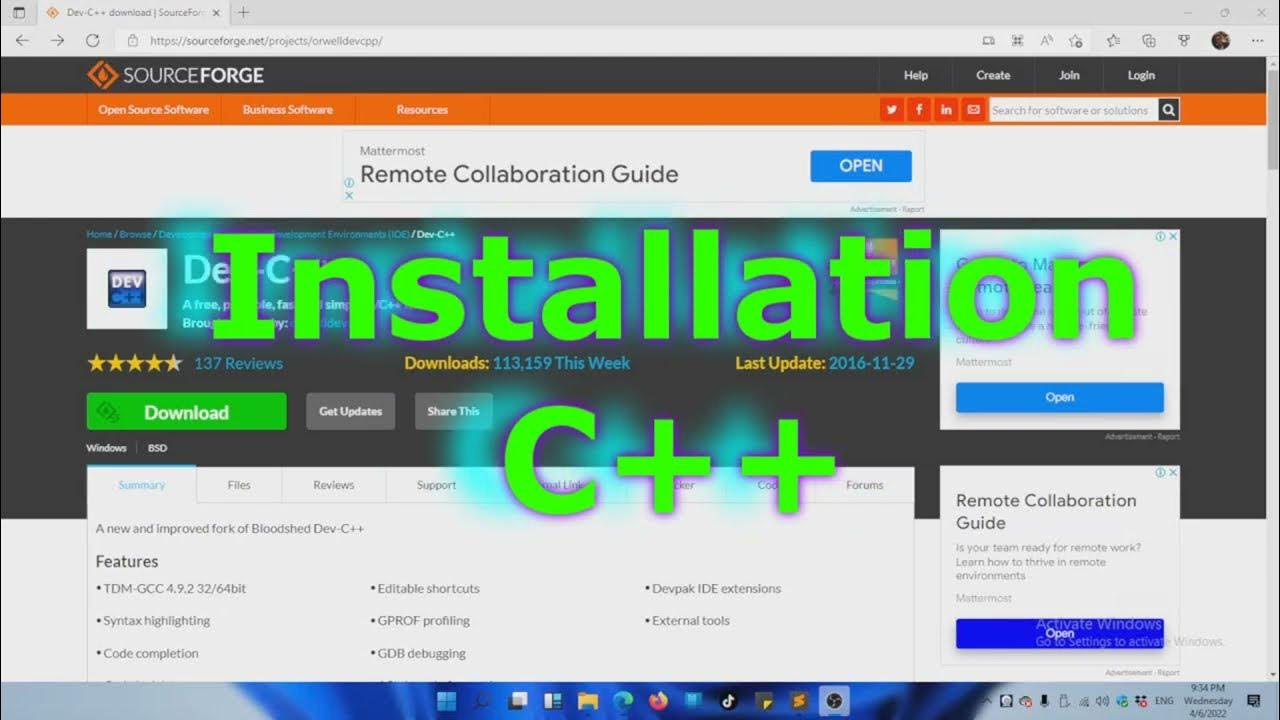Select the Windows platform label
1280x720 pixels.
(x=106, y=448)
